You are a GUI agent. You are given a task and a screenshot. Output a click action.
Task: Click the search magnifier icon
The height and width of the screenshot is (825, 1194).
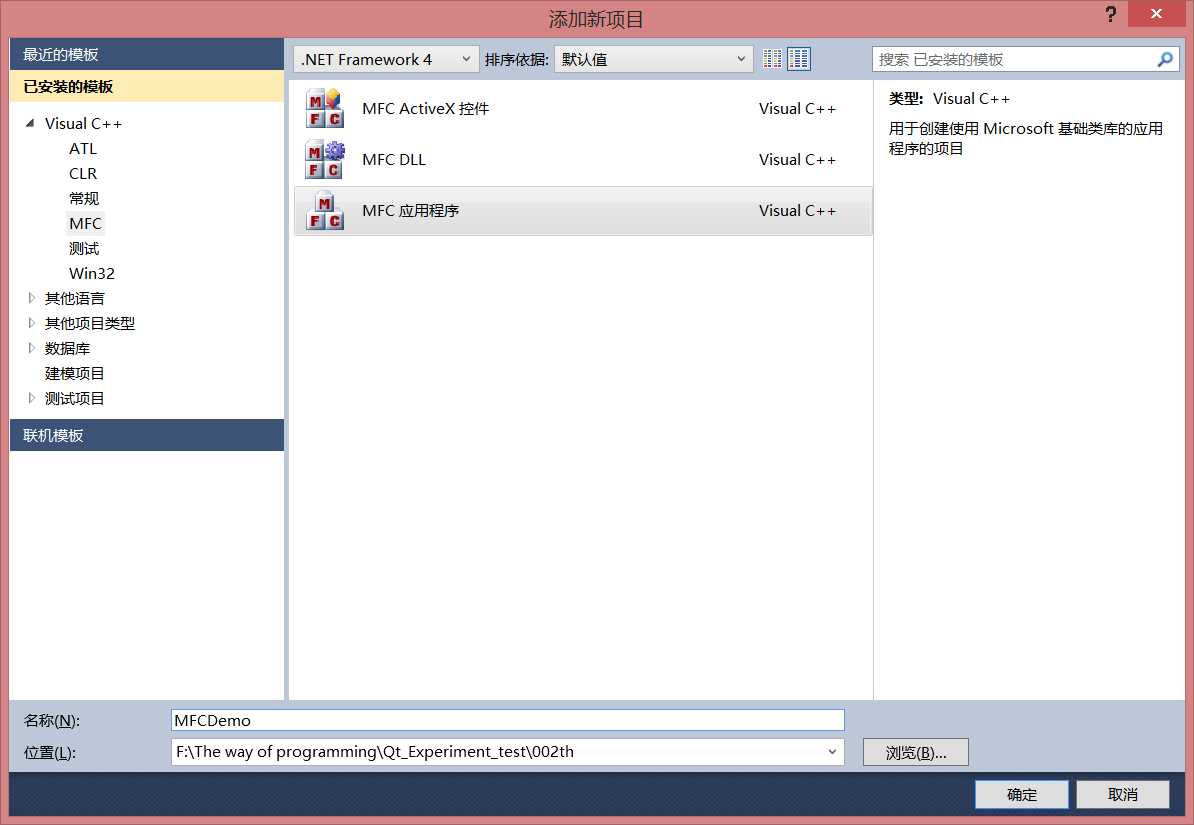[x=1165, y=59]
